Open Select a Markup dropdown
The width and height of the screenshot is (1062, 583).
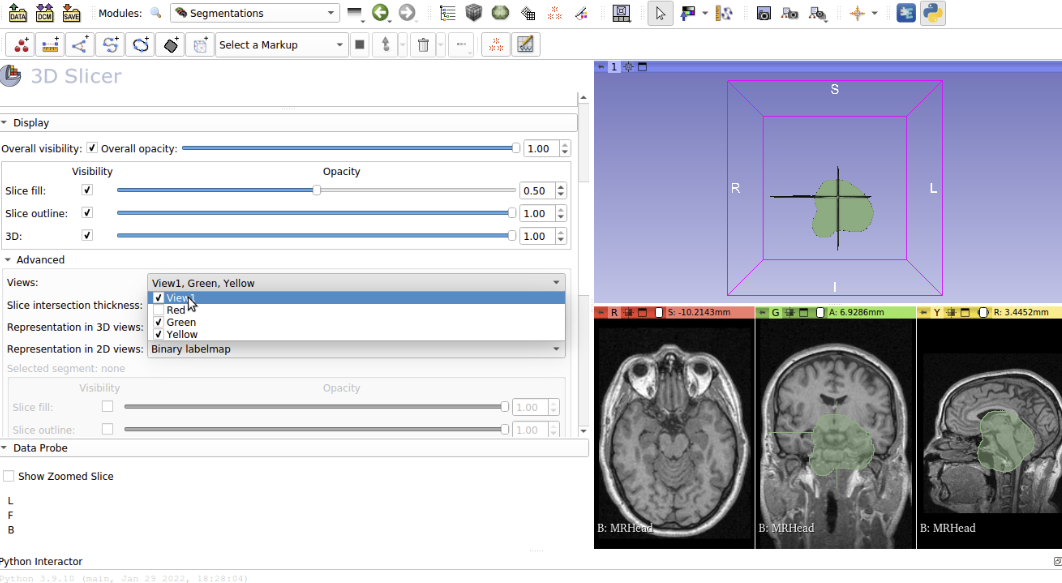point(281,45)
